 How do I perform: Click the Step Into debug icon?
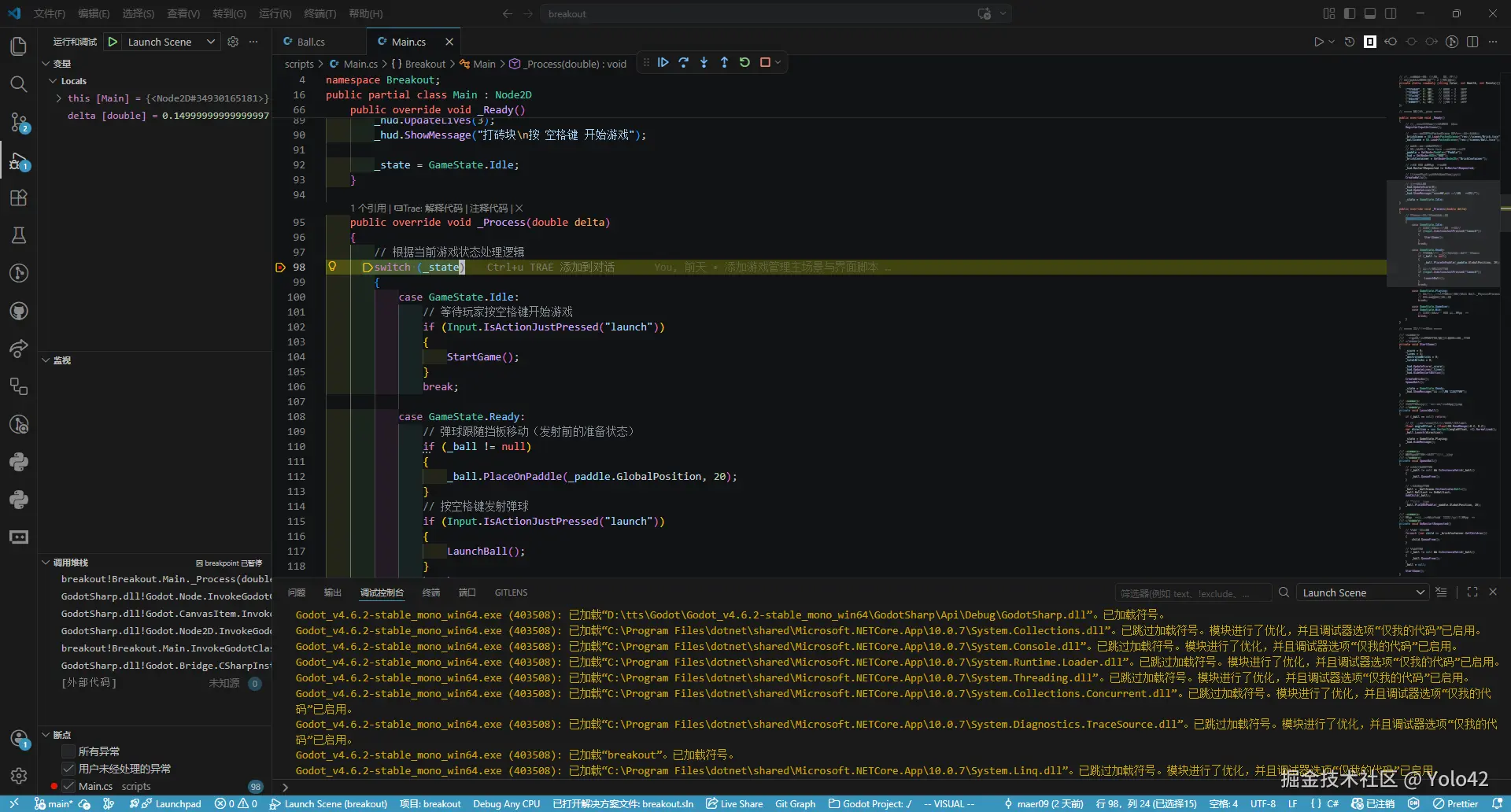[x=704, y=63]
